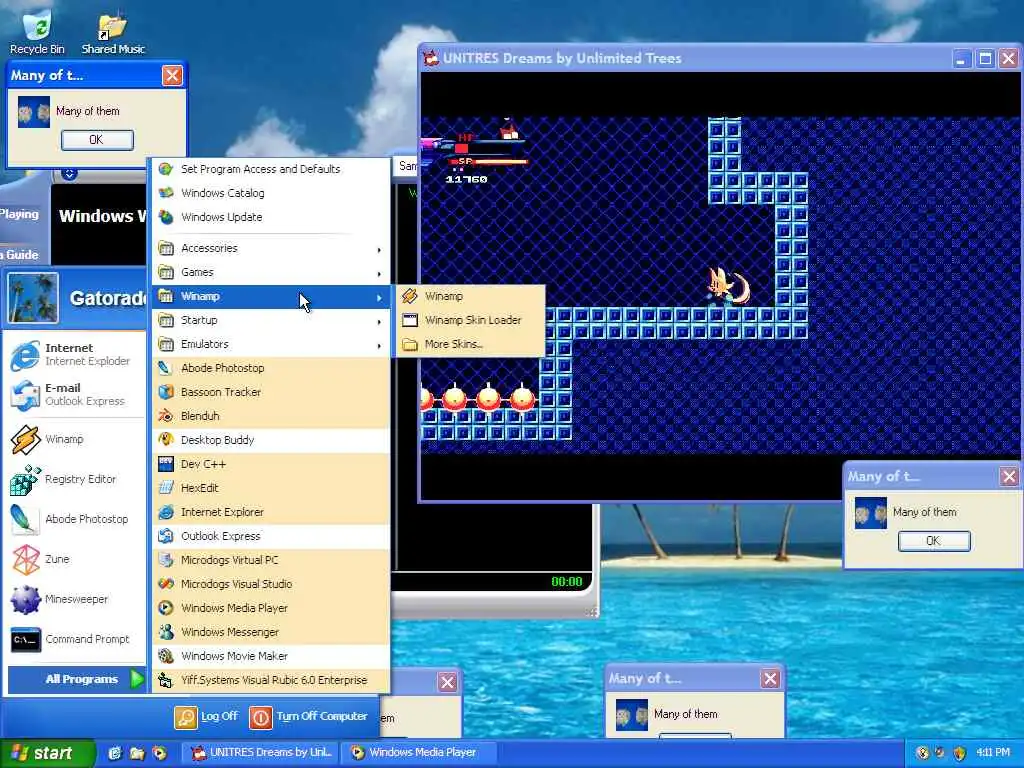Open Winamp Skin Loader submenu entry
Image resolution: width=1024 pixels, height=768 pixels.
click(x=469, y=320)
